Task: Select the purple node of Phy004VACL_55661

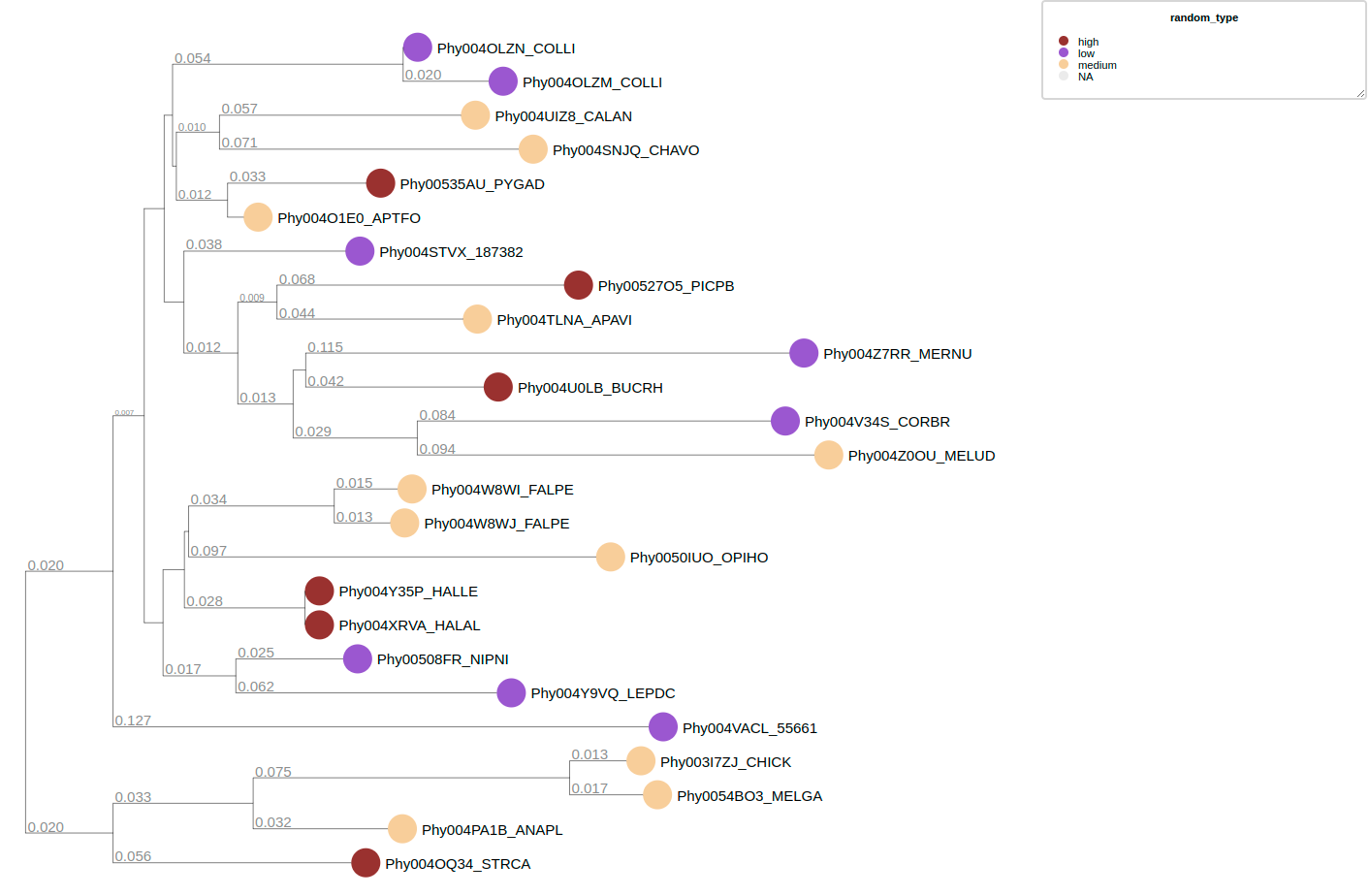Action: click(x=663, y=726)
